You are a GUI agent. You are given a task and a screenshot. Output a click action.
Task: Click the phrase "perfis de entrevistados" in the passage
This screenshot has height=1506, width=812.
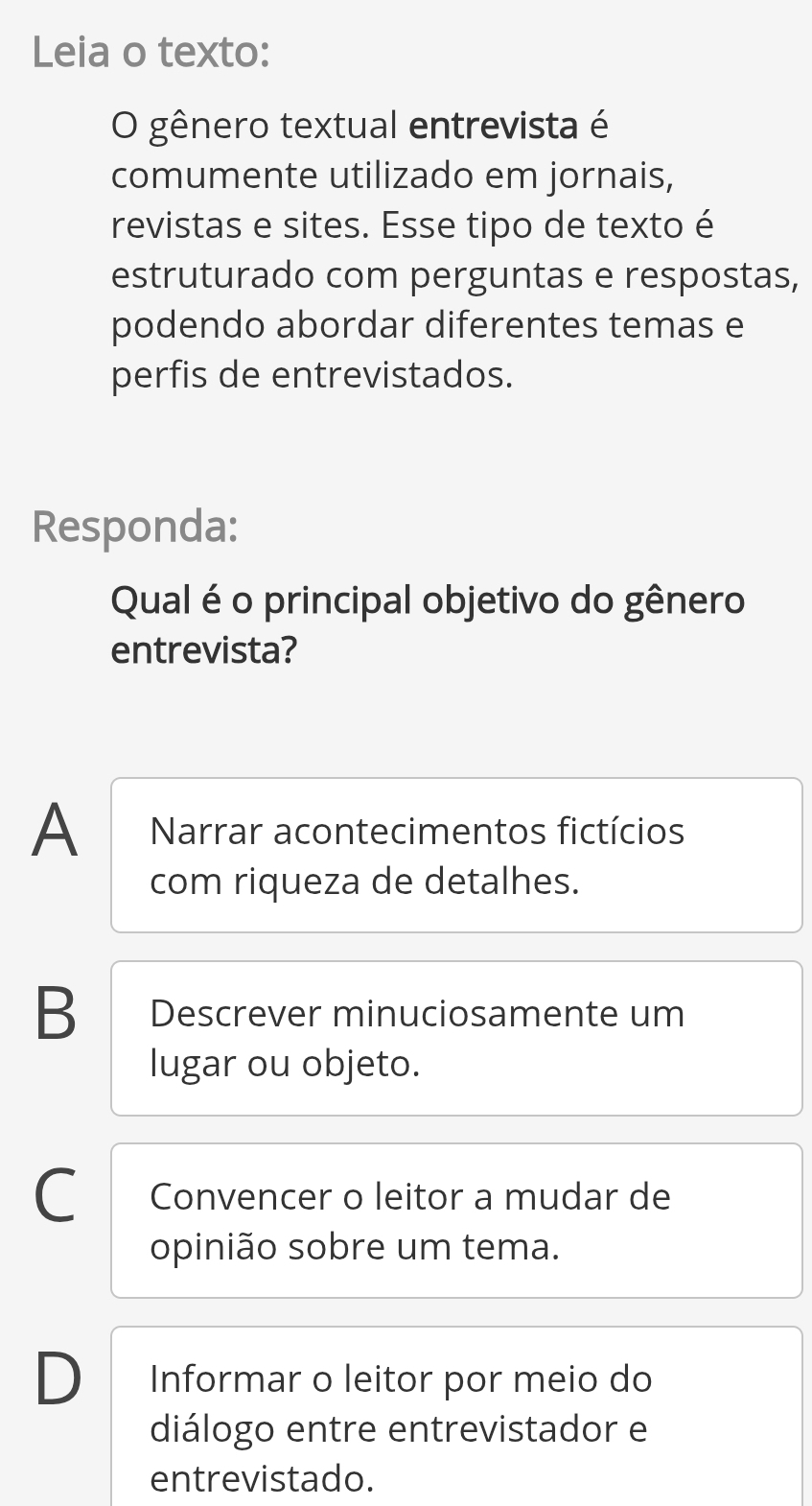(x=312, y=375)
